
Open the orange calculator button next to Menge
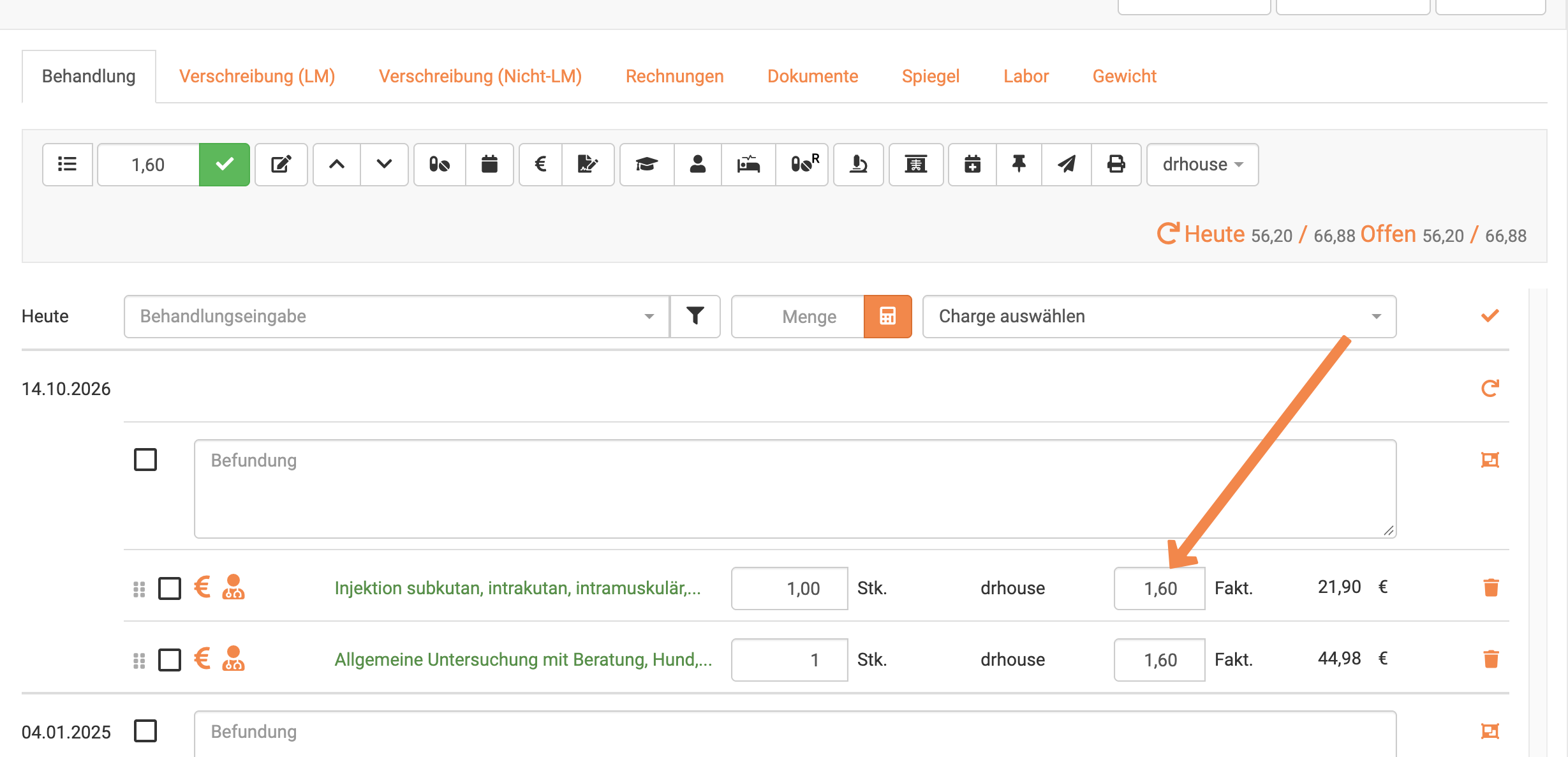(x=887, y=317)
